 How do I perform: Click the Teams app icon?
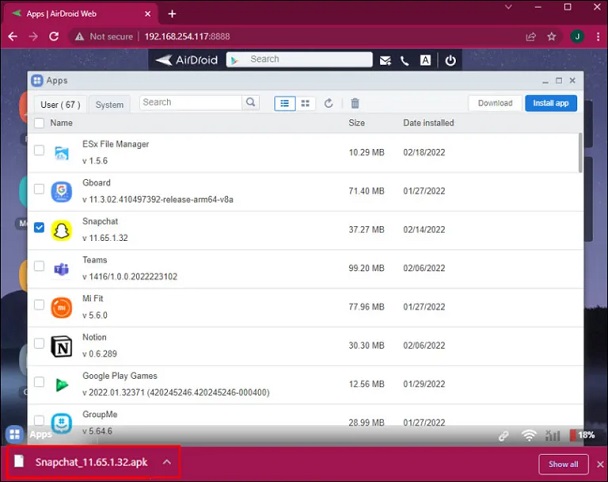pyautogui.click(x=61, y=268)
